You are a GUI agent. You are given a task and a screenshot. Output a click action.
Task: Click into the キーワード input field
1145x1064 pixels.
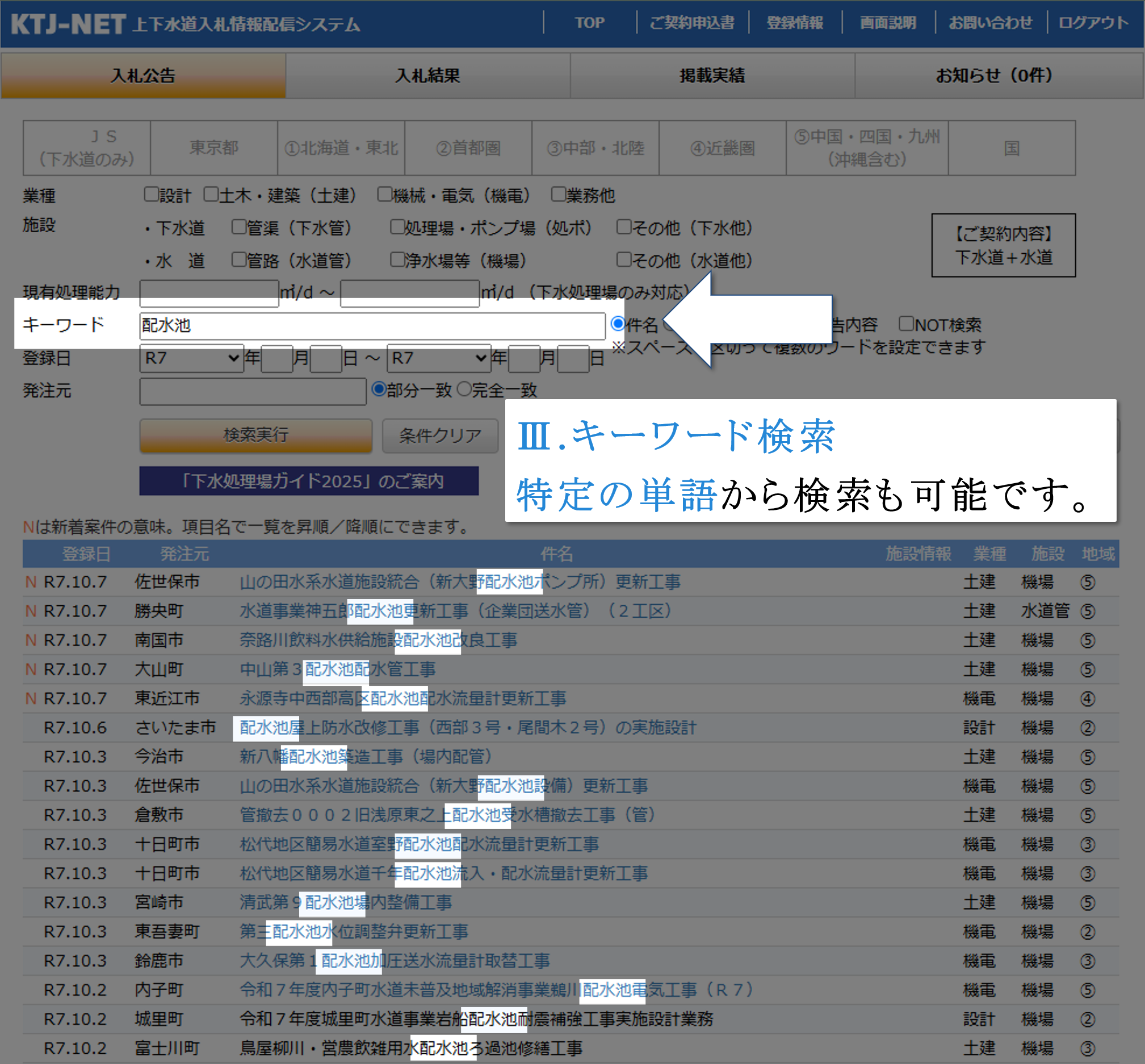click(x=371, y=325)
